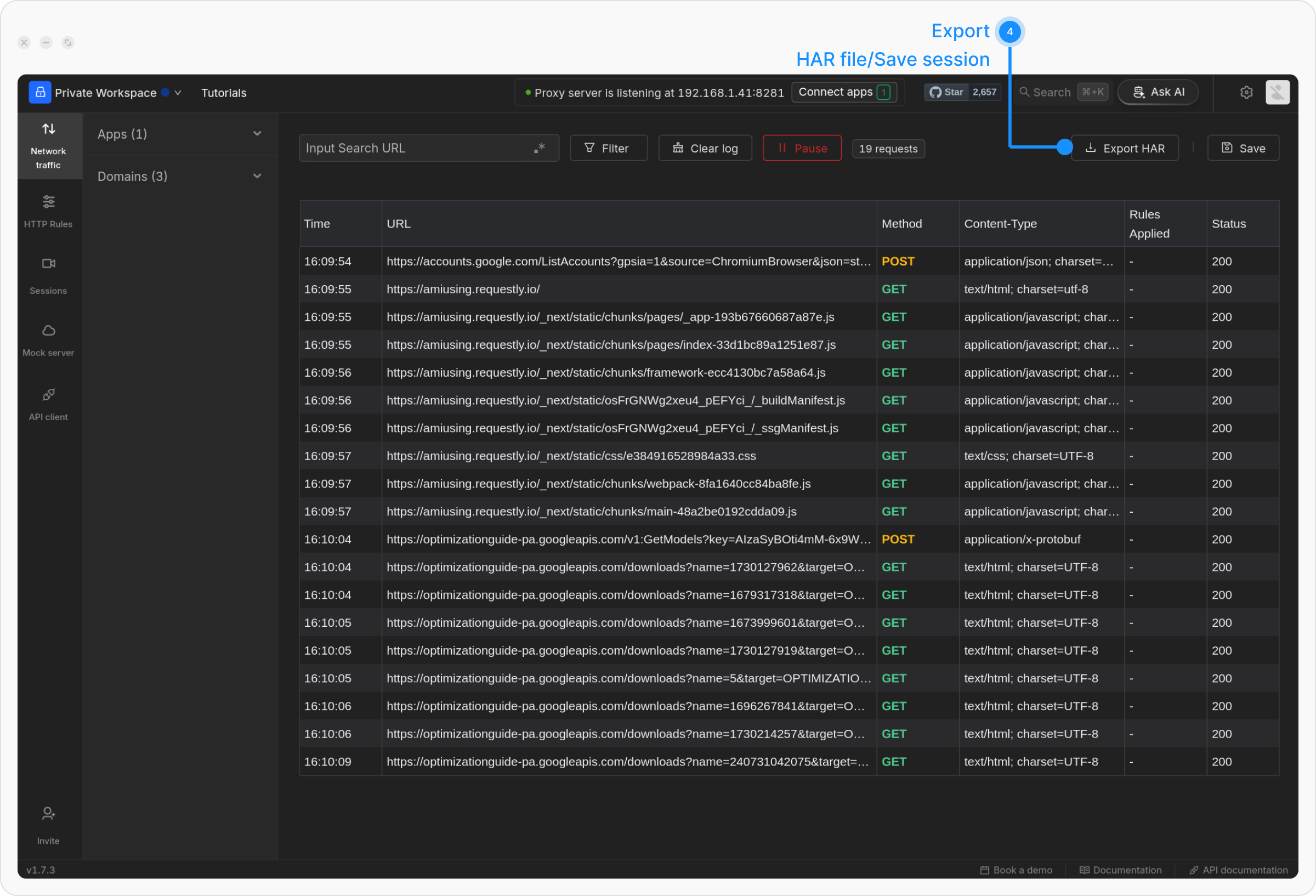Open the Sessions camera icon
This screenshot has height=896, width=1316.
tap(49, 263)
